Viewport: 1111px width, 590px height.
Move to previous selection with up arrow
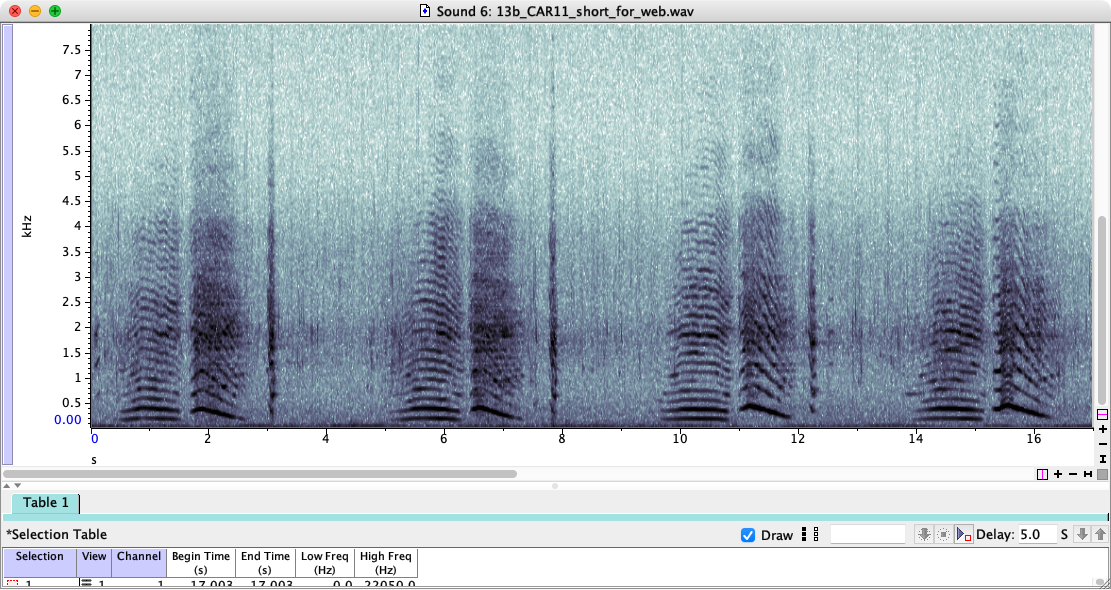1100,535
